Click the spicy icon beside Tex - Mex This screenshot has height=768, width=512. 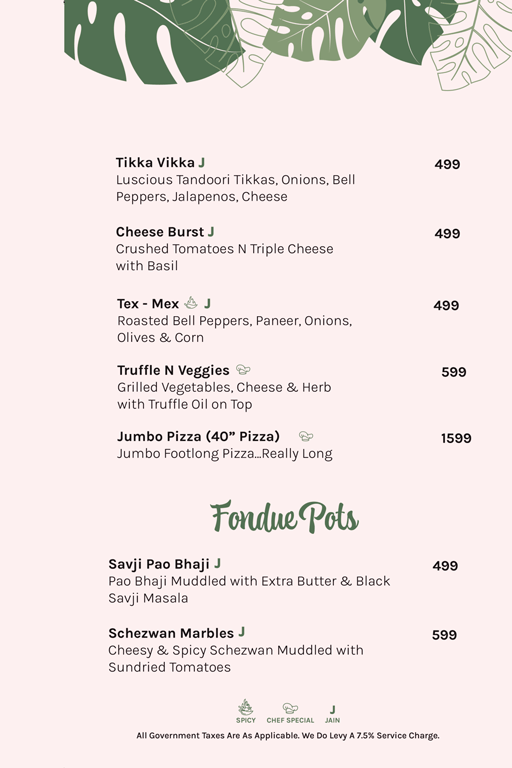191,303
